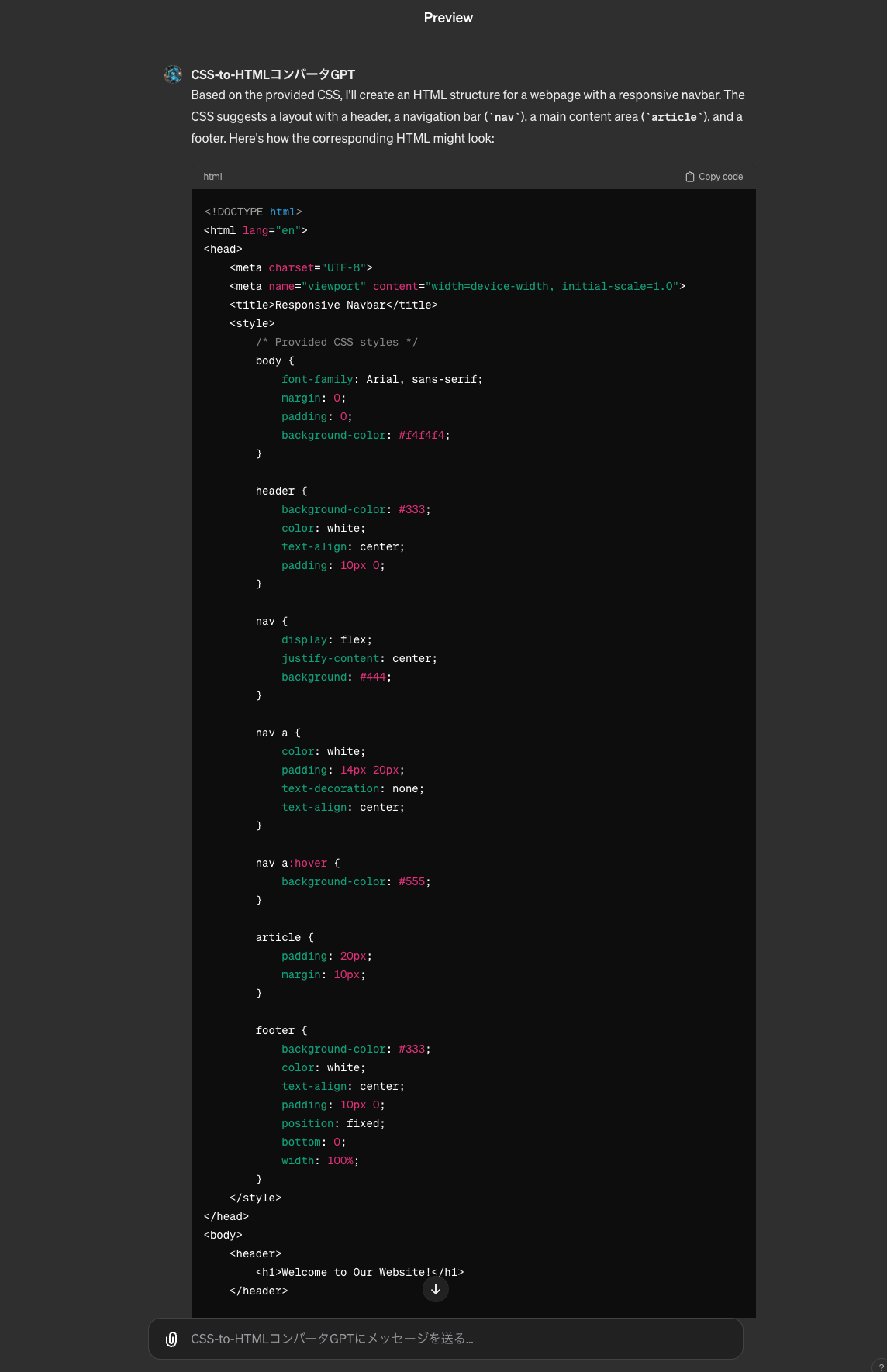
Task: Click the scroll-to-bottom arrow button
Action: 436,1289
